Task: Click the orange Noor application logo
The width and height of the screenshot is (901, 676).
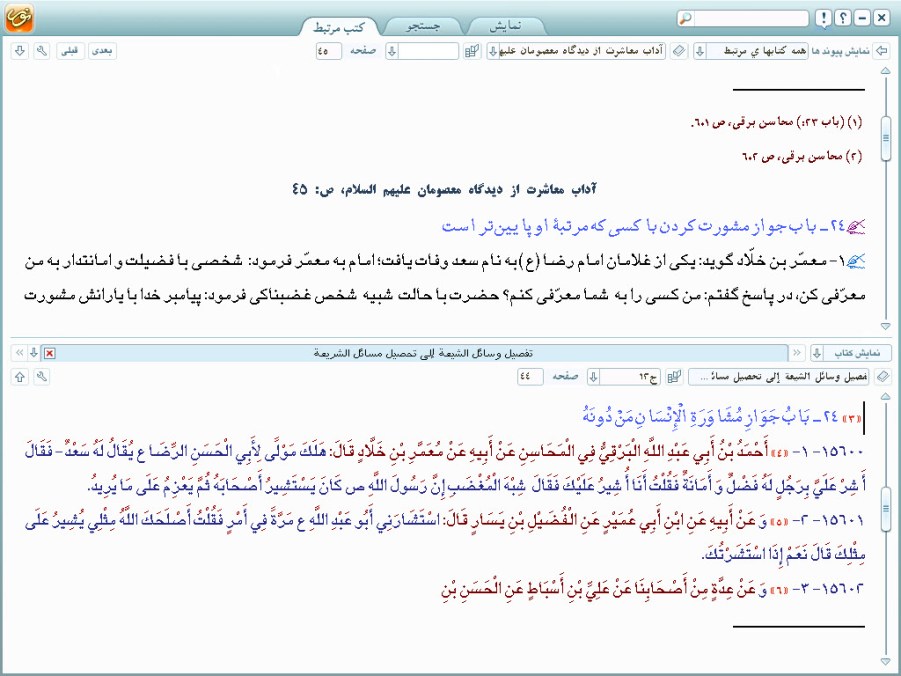Action: (x=19, y=18)
